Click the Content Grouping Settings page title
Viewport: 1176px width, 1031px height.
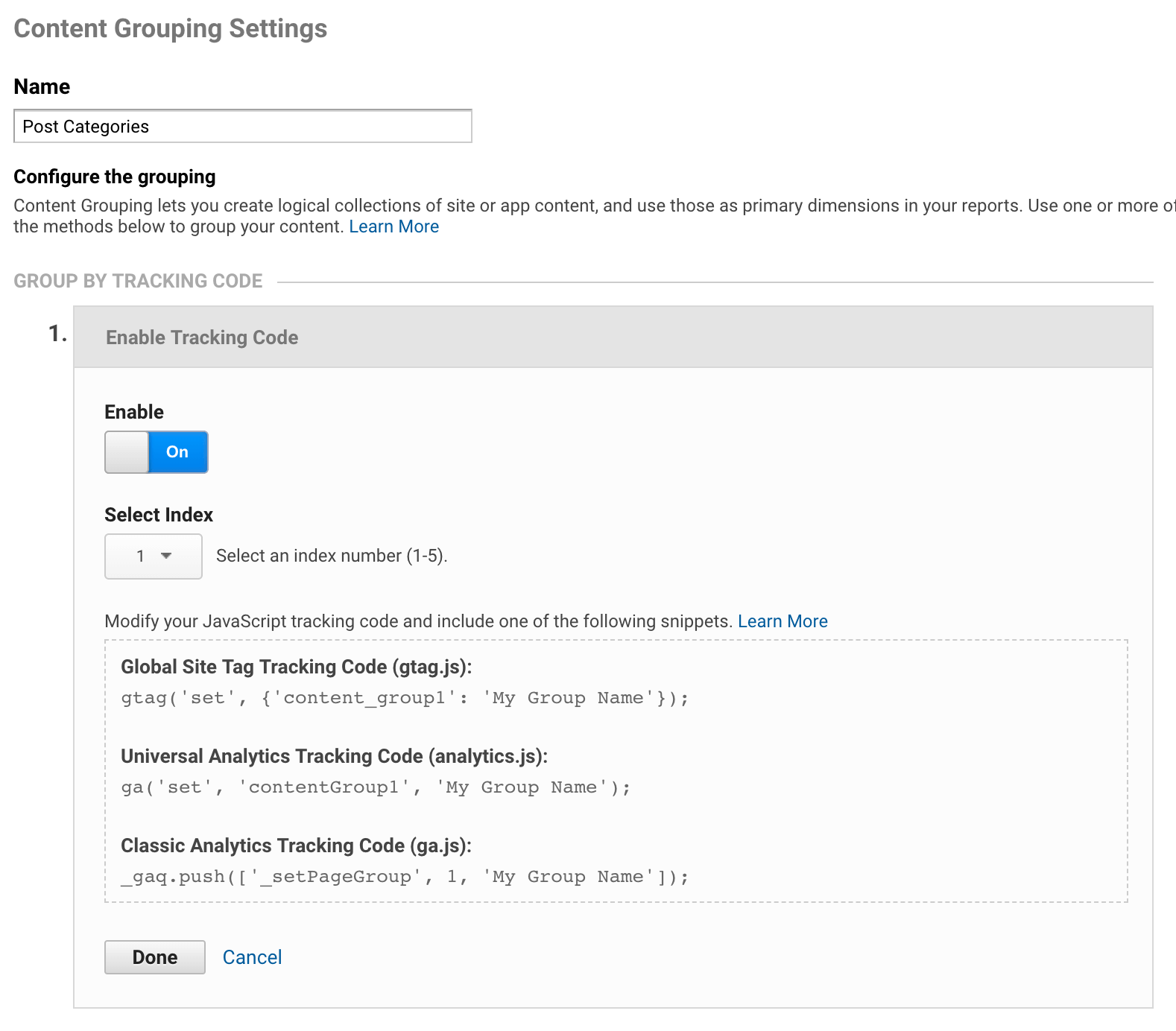click(x=171, y=28)
